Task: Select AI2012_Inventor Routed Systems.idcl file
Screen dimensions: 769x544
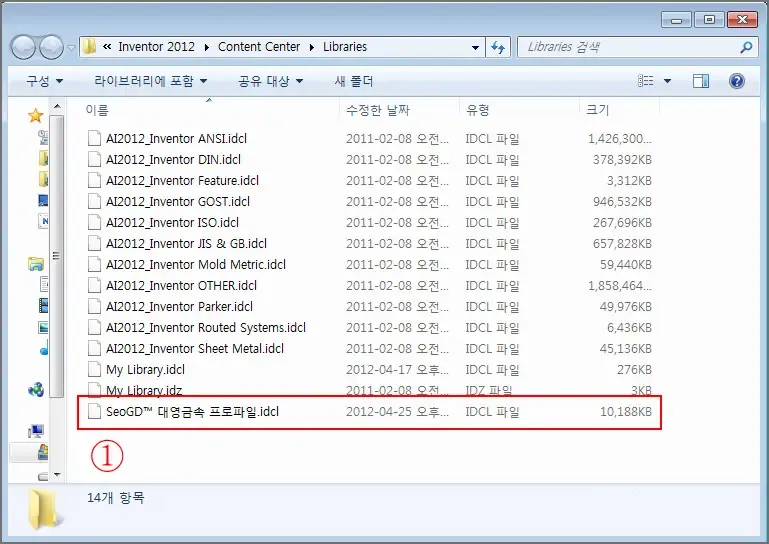Action: pyautogui.click(x=206, y=328)
